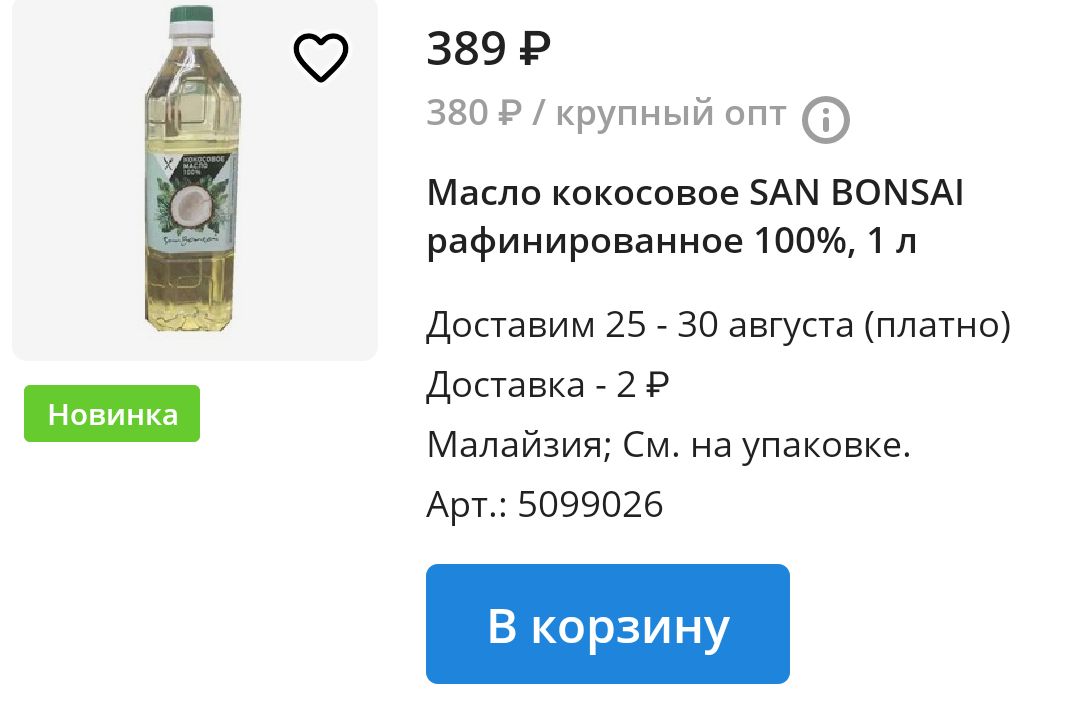
Task: Select the article number 5099026
Action: pyautogui.click(x=590, y=504)
